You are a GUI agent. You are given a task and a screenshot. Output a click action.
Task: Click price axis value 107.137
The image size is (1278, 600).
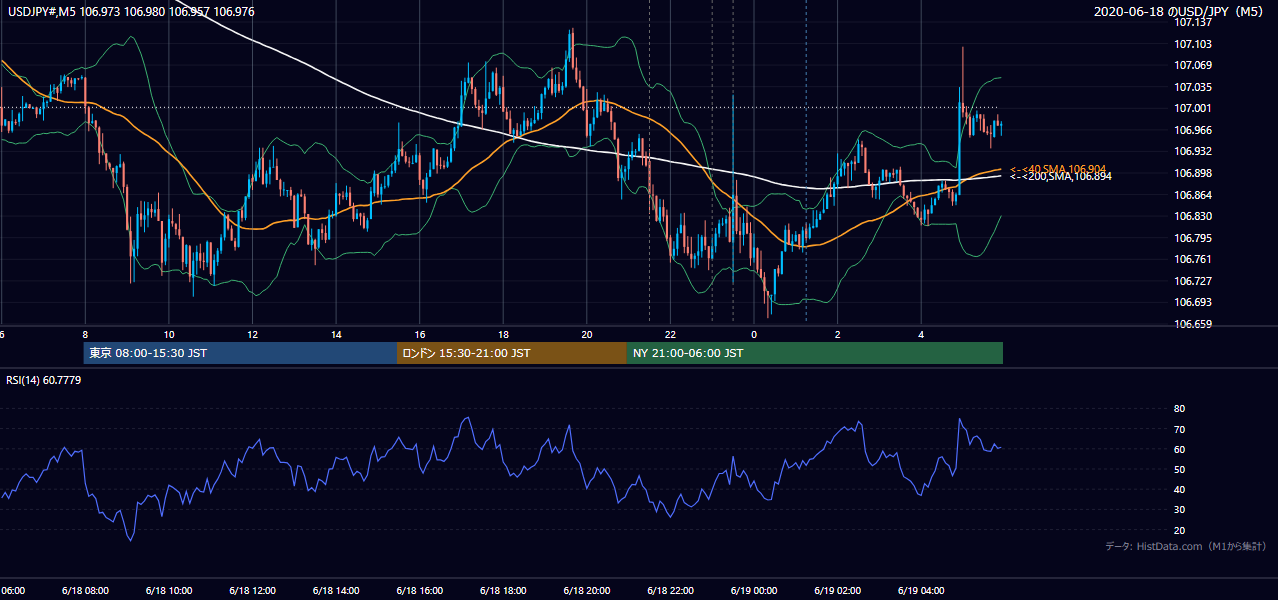[x=1193, y=22]
